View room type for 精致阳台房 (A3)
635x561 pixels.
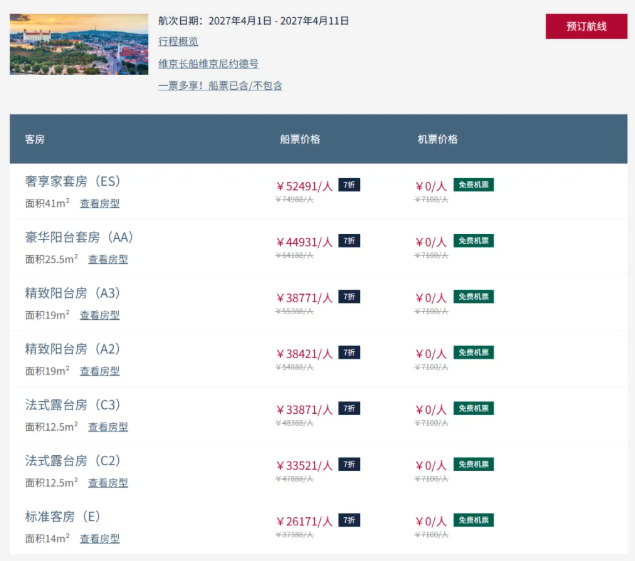point(100,315)
